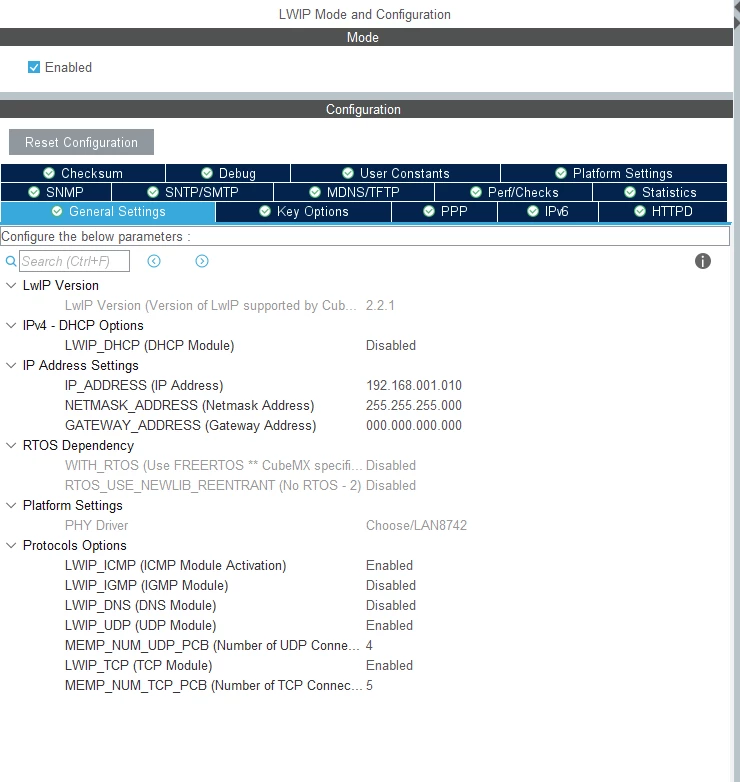Go to next search result arrow

click(x=202, y=261)
